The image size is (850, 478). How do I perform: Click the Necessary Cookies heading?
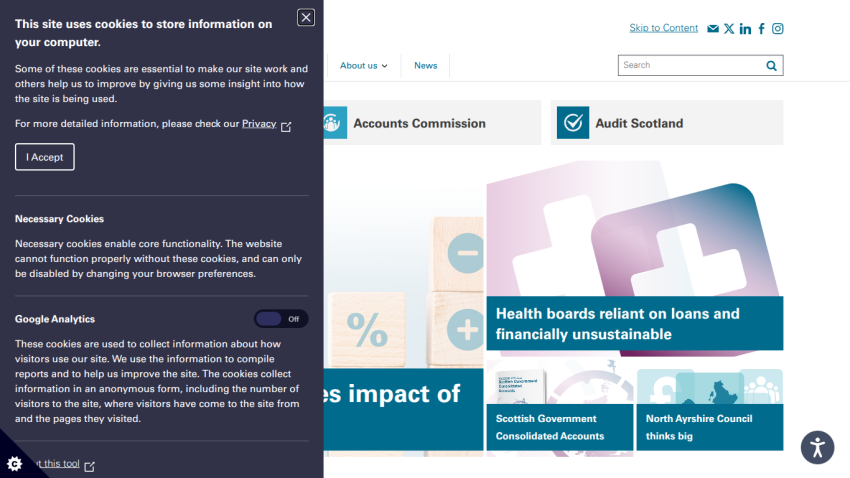[x=59, y=219]
